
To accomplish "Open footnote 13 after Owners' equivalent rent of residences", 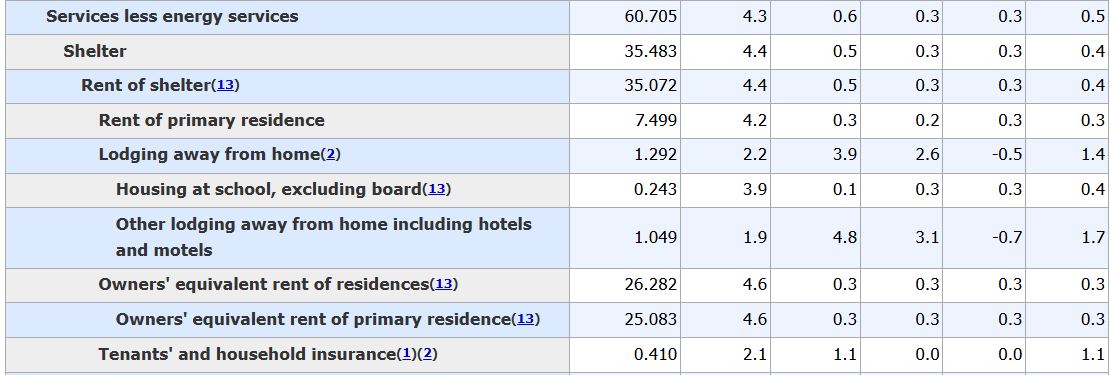I will click(x=444, y=284).
